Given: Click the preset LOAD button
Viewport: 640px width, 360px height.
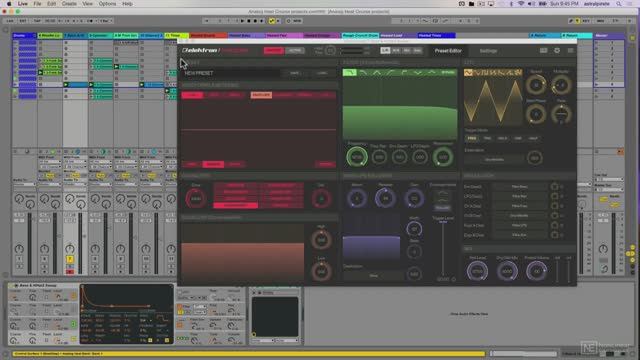Looking at the screenshot, I should click(322, 73).
